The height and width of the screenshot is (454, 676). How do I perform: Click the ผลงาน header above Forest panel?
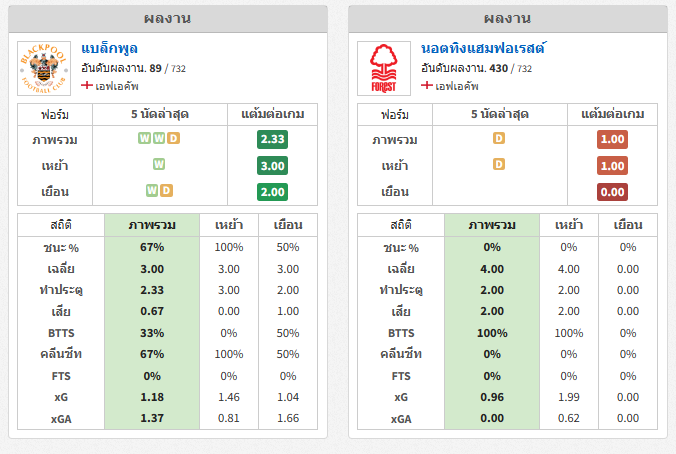(x=507, y=19)
